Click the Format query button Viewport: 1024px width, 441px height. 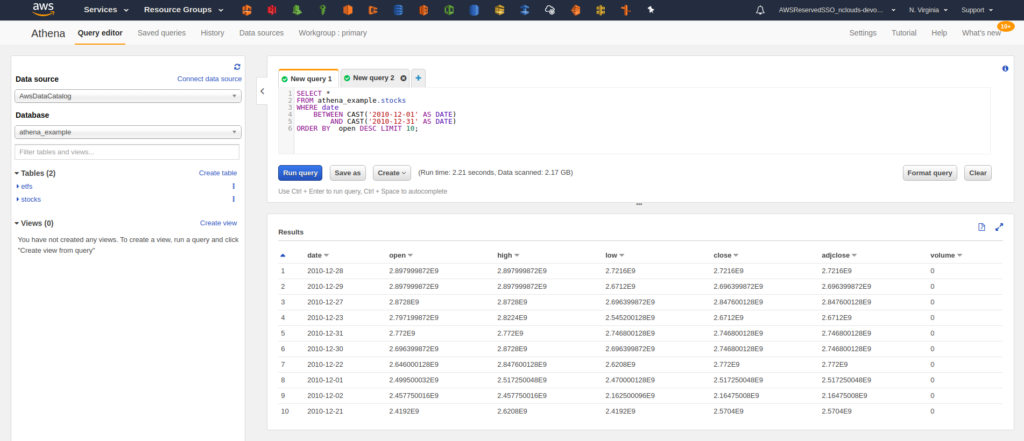coord(930,173)
